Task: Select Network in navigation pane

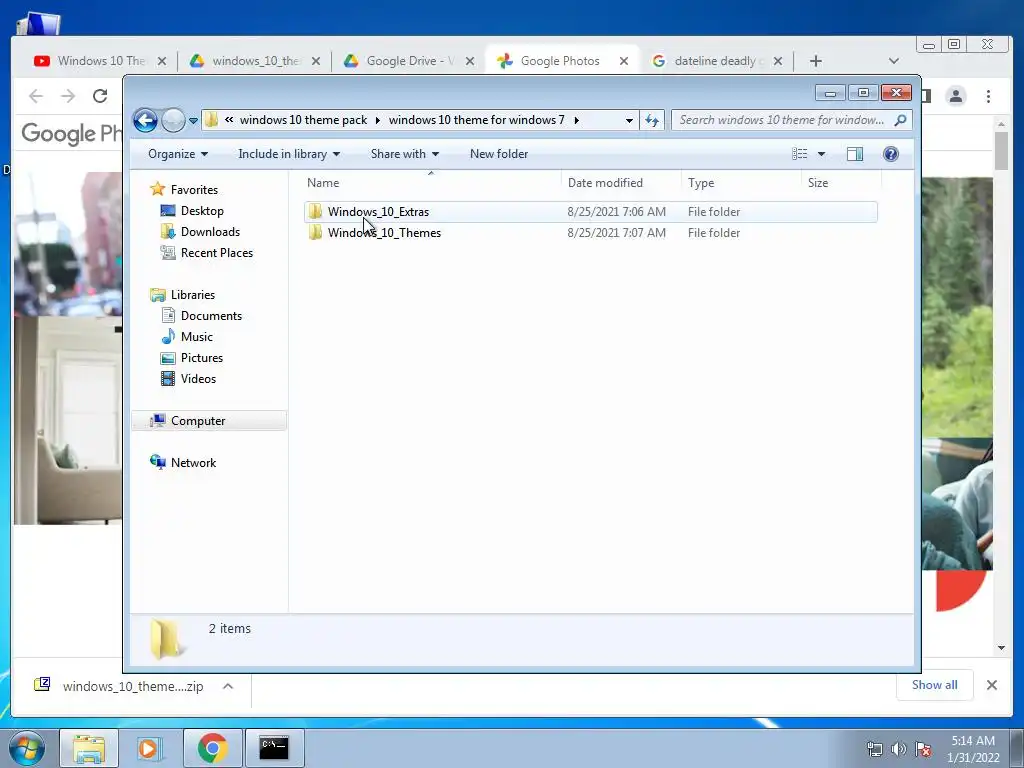Action: coord(193,463)
